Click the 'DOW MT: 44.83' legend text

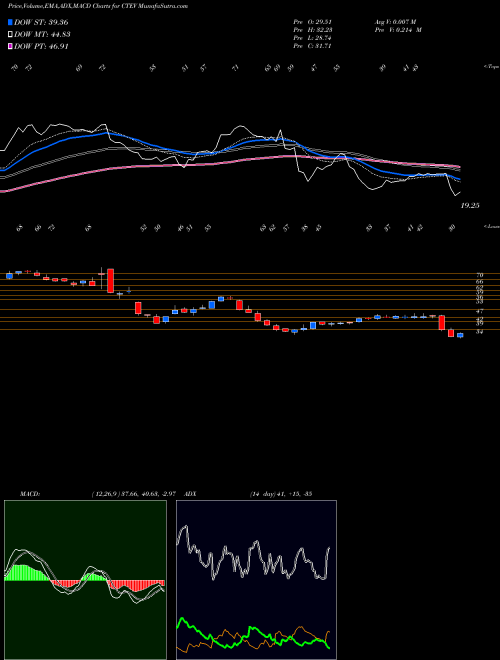tap(42, 35)
